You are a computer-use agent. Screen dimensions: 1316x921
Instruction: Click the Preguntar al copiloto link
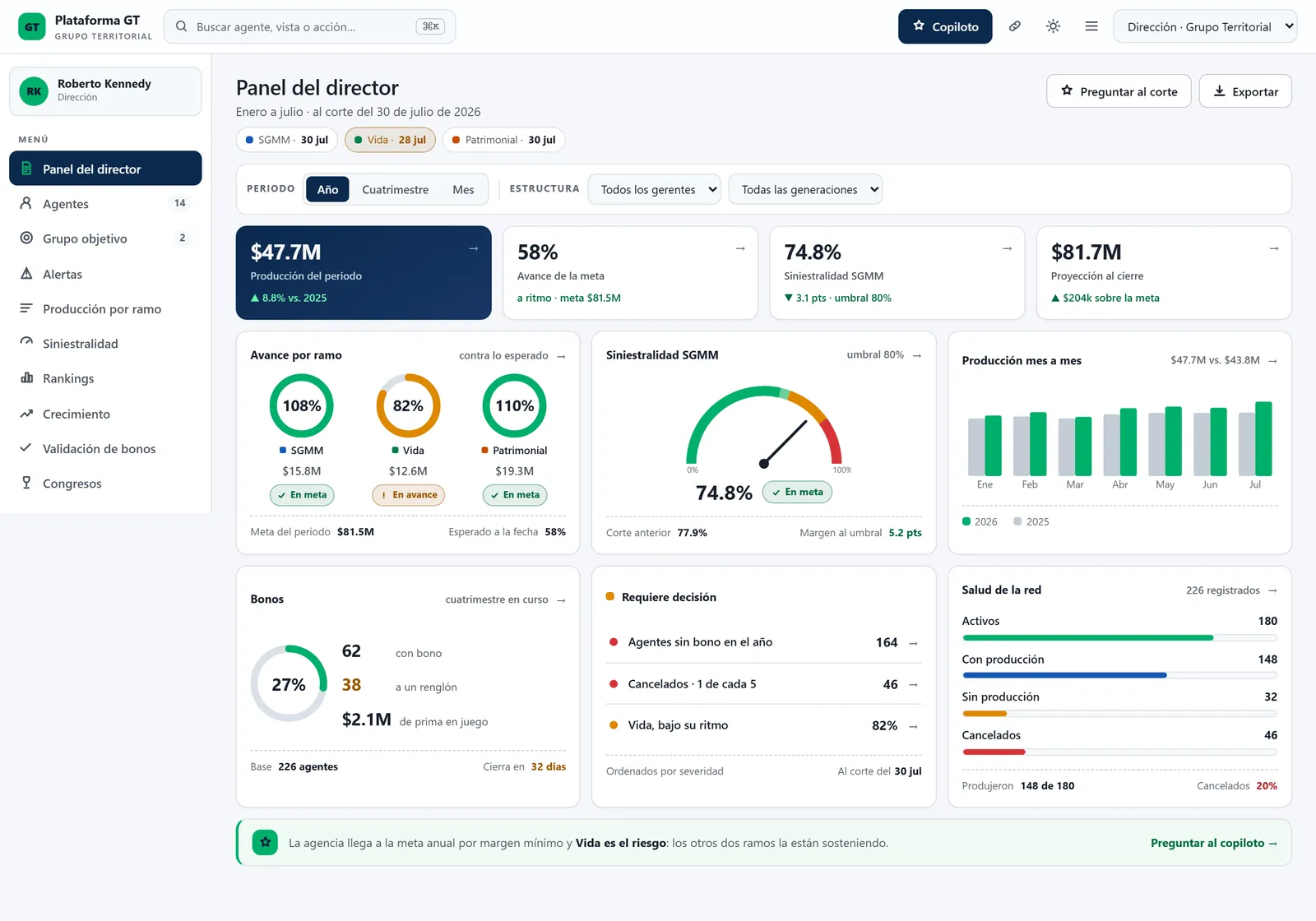point(1214,843)
